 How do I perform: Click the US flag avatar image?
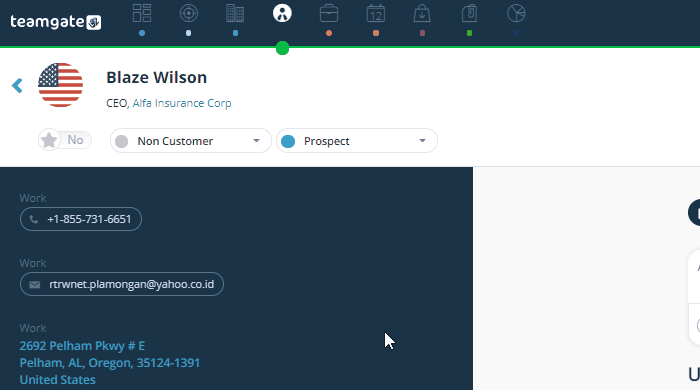tap(60, 85)
